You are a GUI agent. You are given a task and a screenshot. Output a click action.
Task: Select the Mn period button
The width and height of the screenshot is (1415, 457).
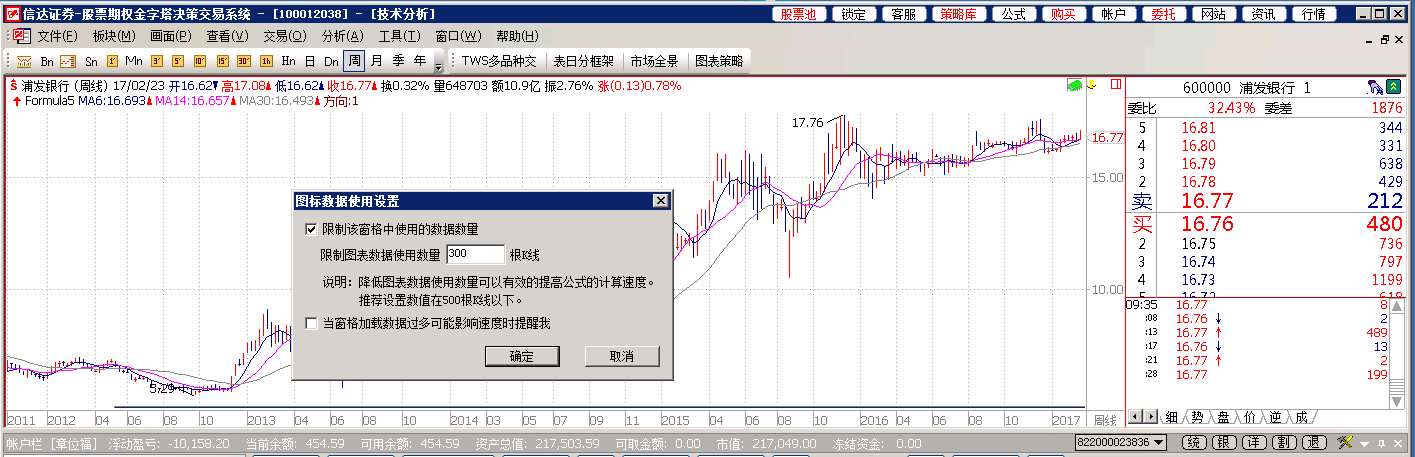(x=134, y=62)
